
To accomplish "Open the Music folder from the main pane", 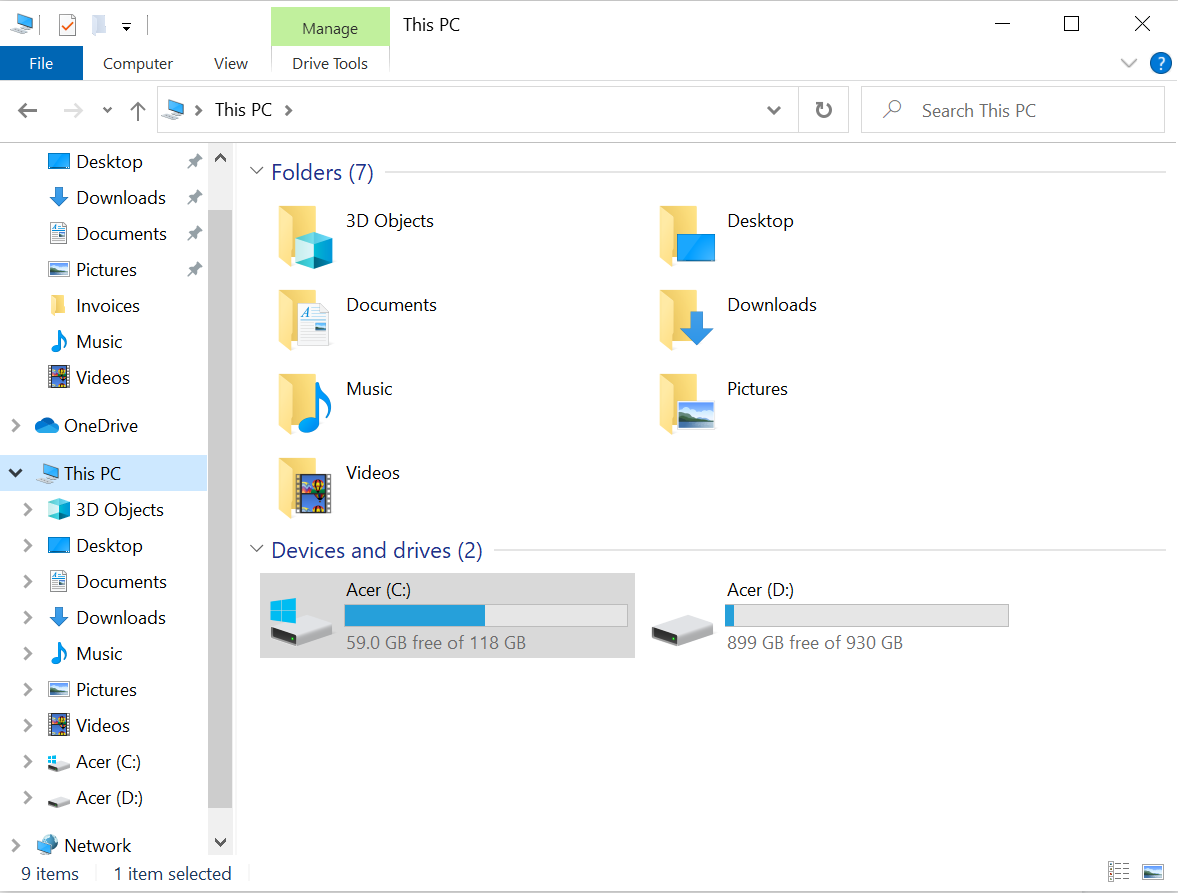I will click(x=369, y=389).
